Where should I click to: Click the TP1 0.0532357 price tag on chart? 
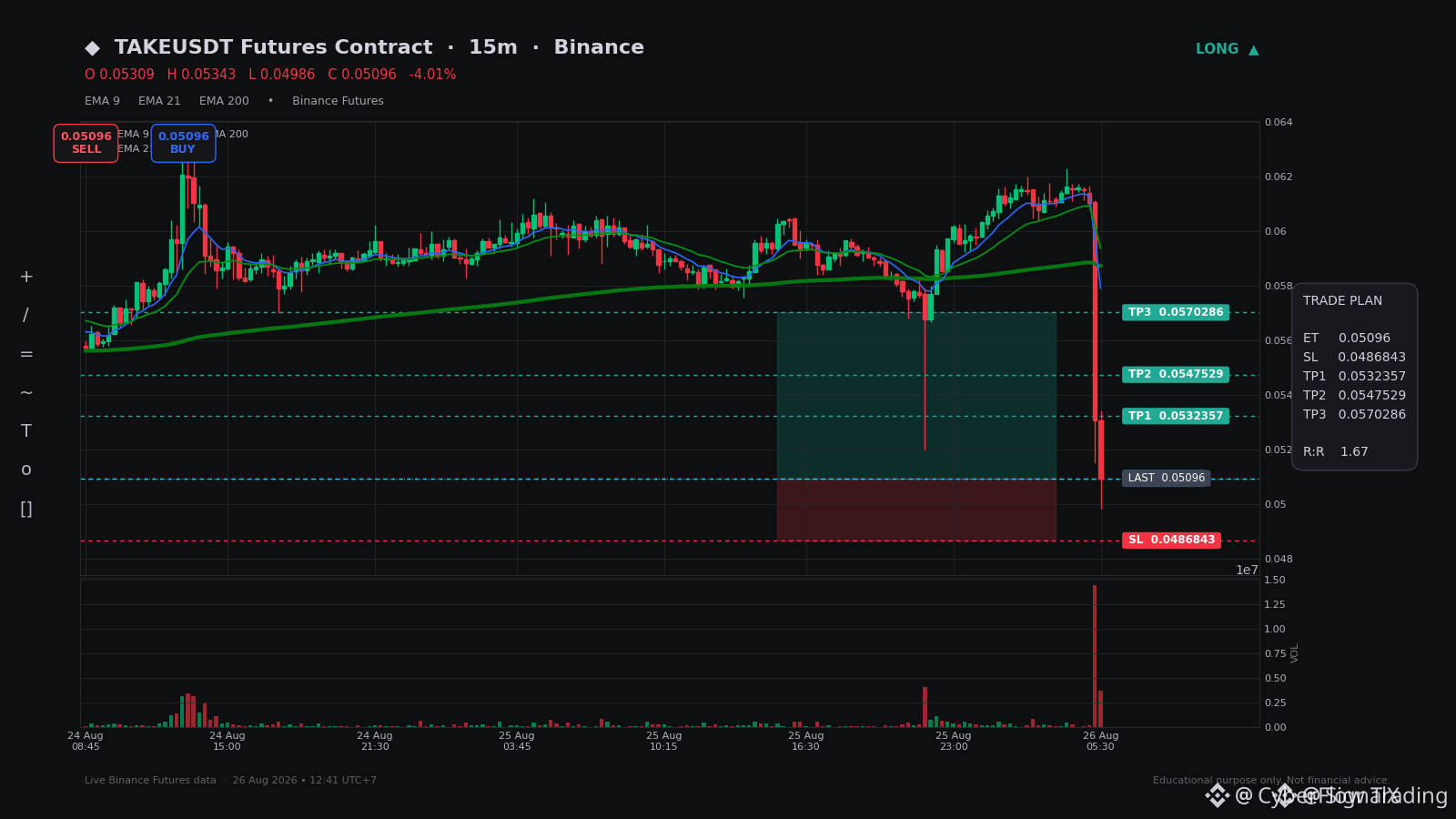click(x=1176, y=416)
